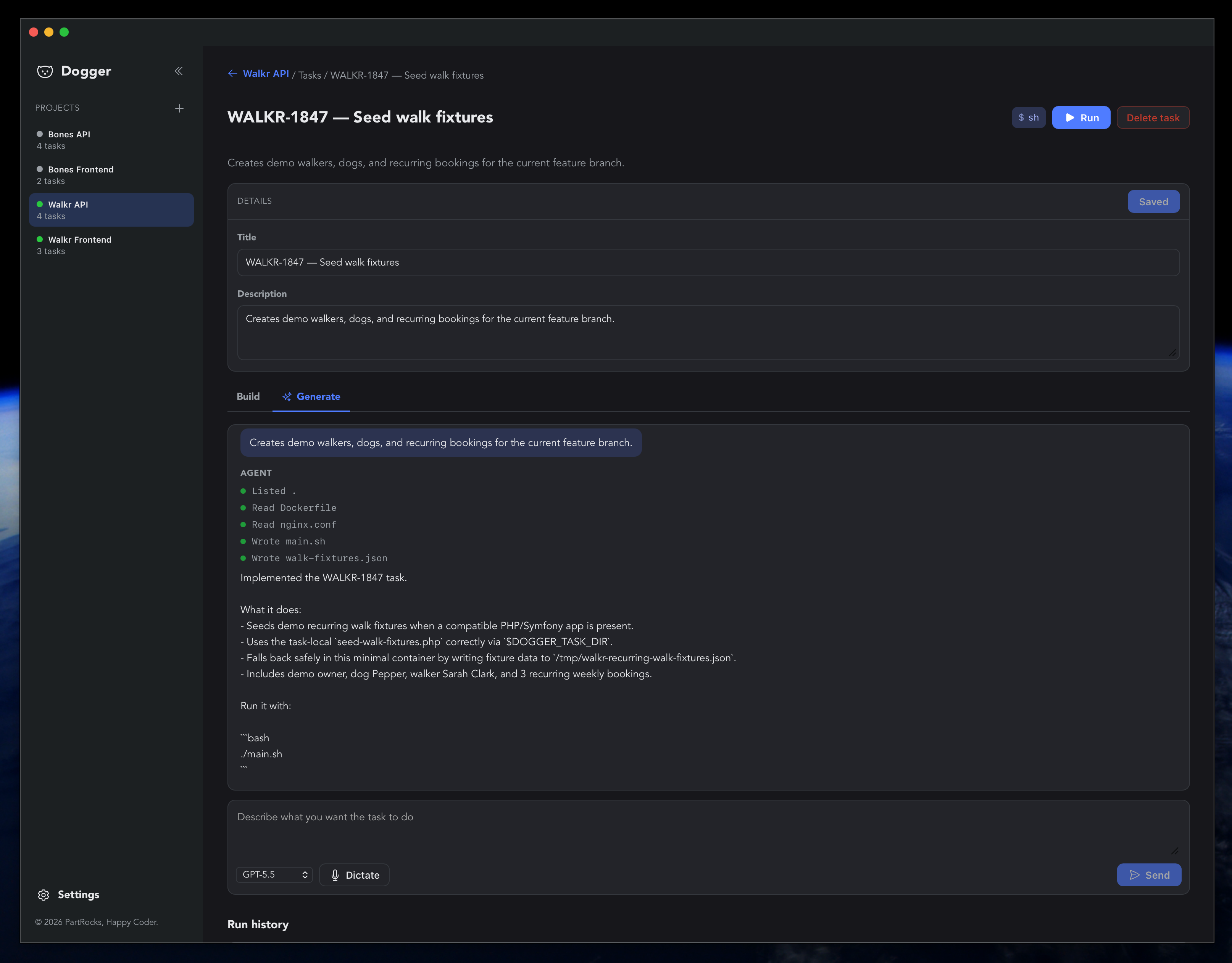Focus the Description text area

click(708, 333)
